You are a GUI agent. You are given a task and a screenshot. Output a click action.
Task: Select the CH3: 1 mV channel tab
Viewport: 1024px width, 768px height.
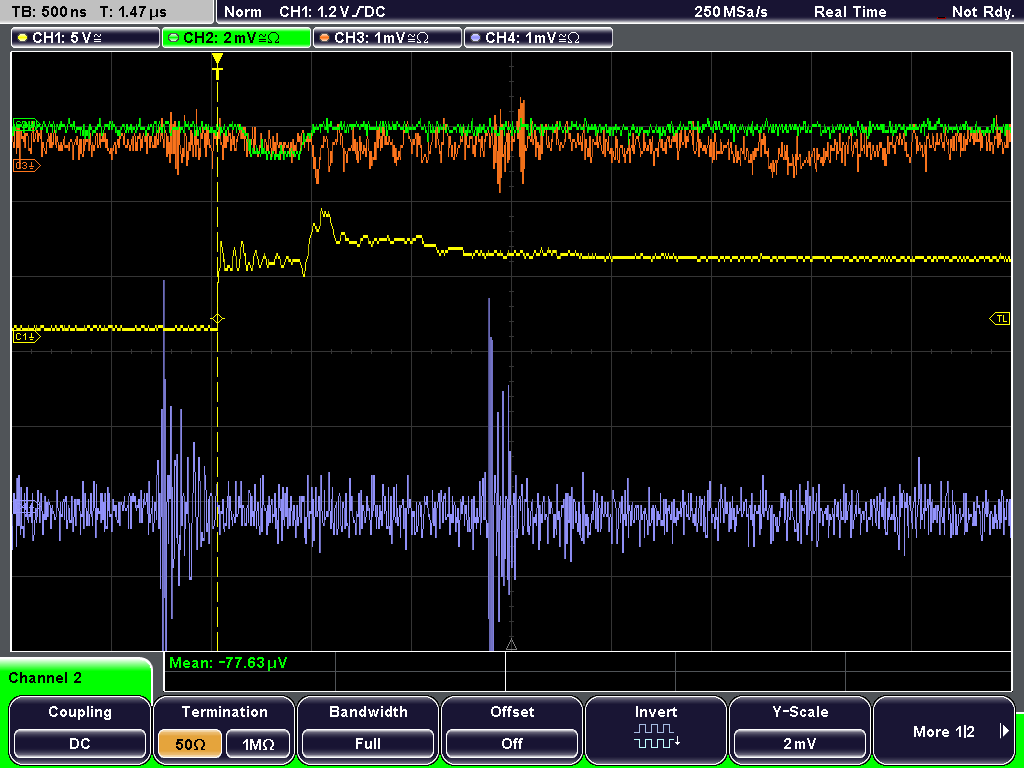tap(387, 37)
